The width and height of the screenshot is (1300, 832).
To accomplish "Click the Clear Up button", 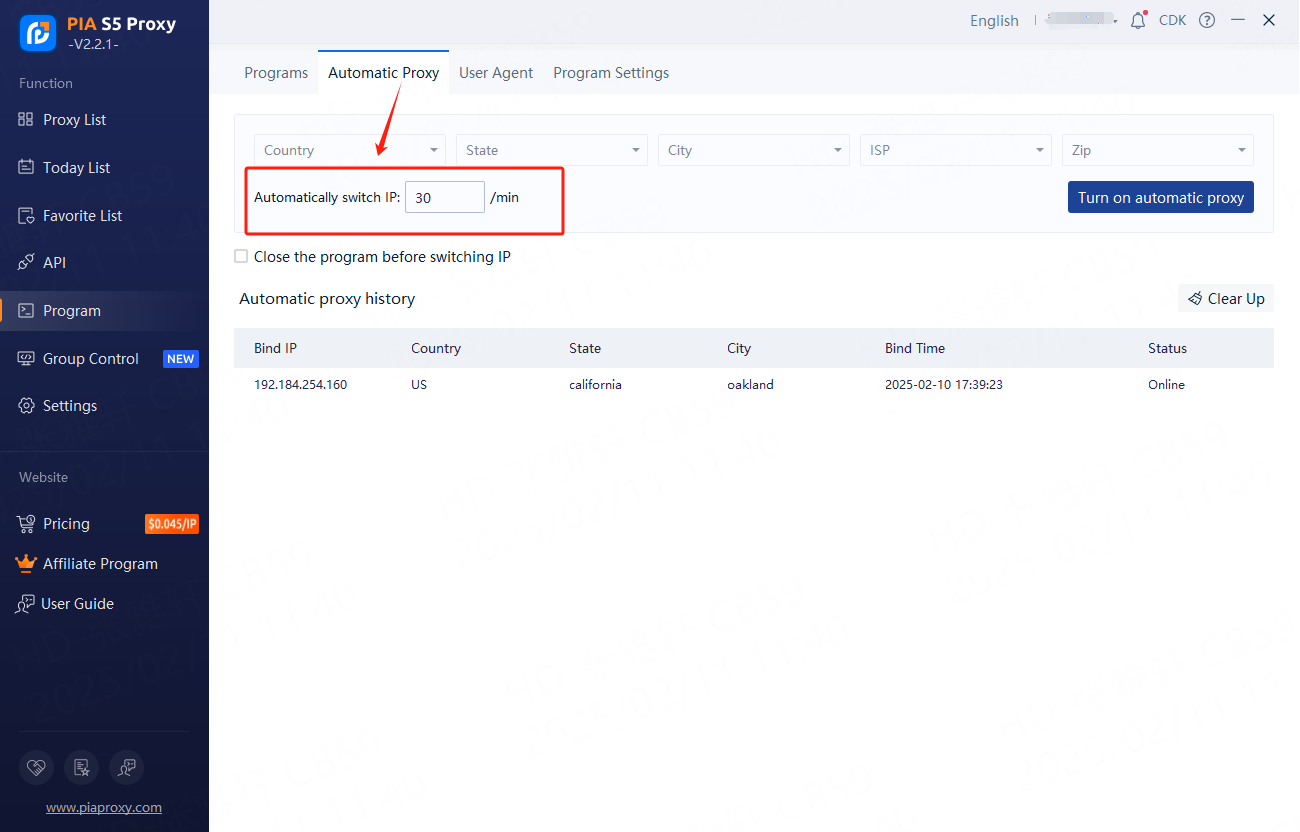I will coord(1225,299).
